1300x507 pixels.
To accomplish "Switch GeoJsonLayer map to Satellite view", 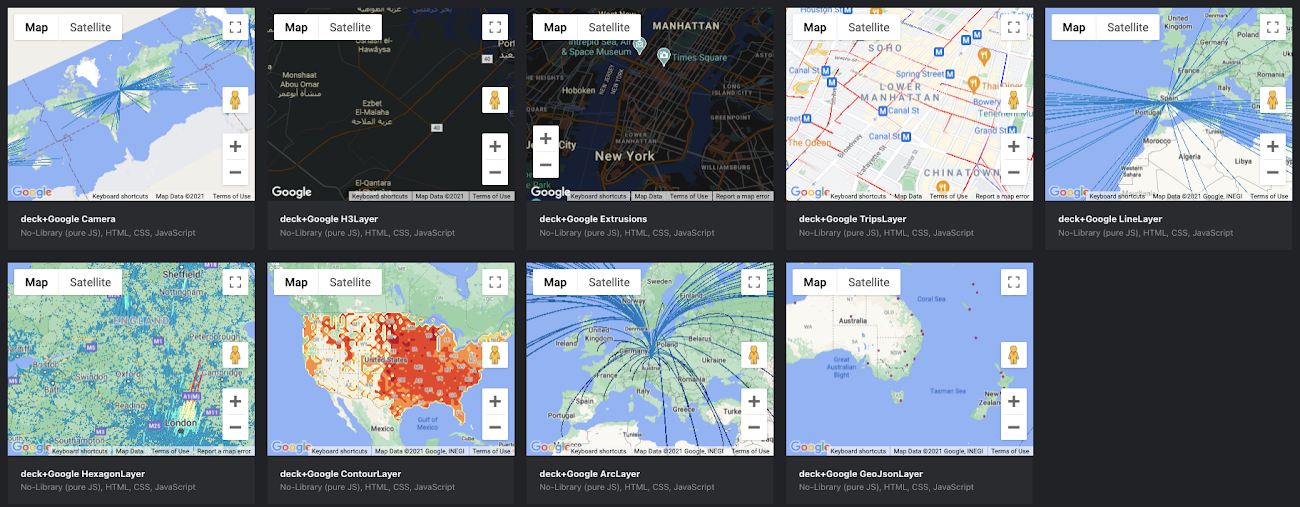I will tap(868, 282).
